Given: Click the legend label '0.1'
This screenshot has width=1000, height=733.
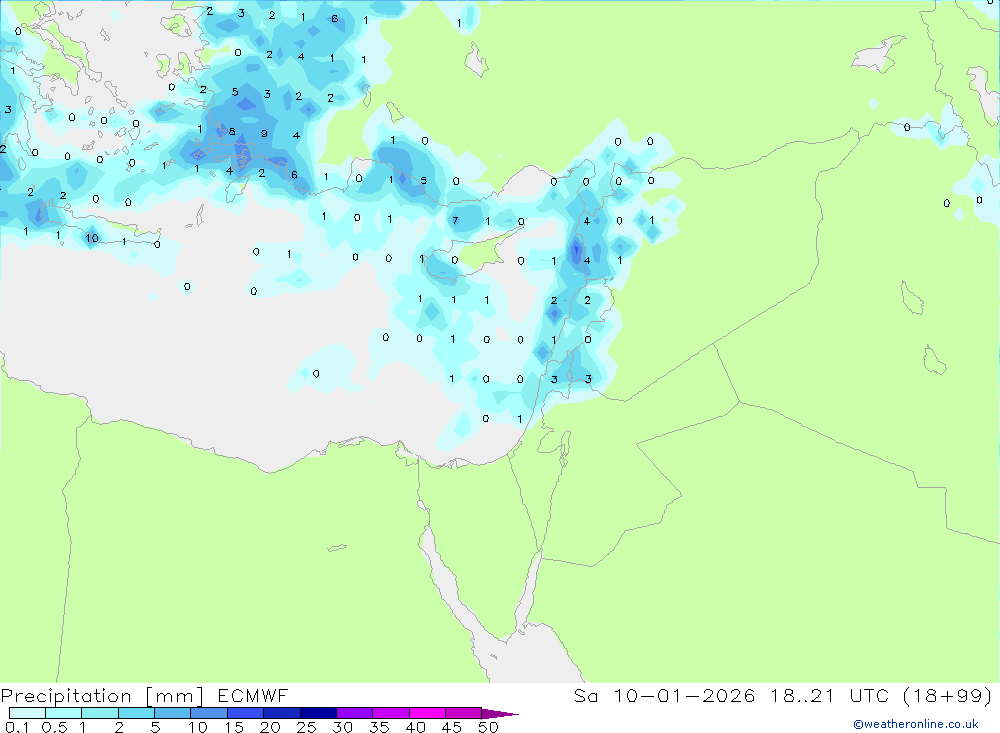Looking at the screenshot, I should [x=17, y=727].
